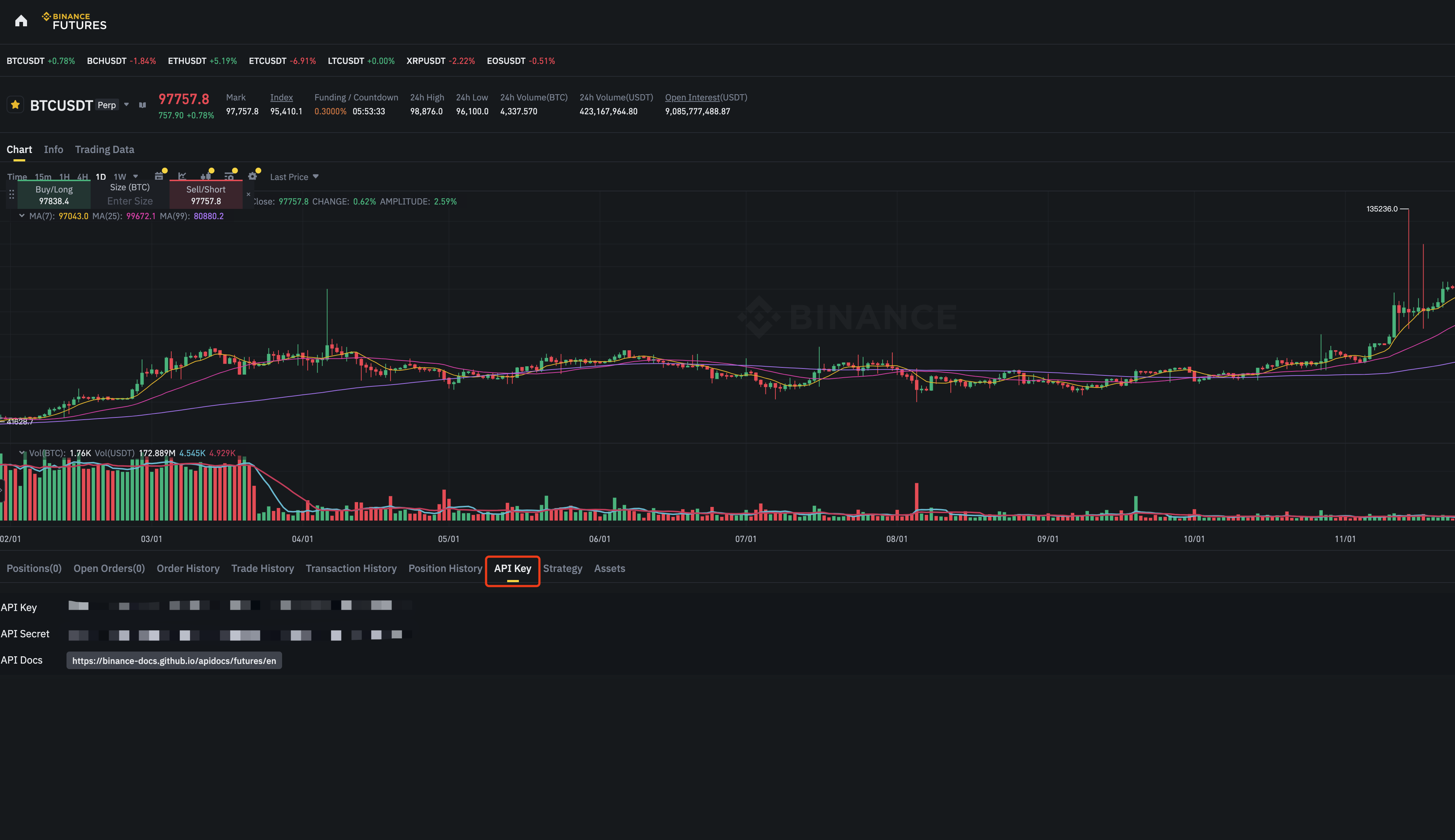This screenshot has height=840, width=1455.
Task: Click the 135236.0 high price marker
Action: click(x=1382, y=209)
